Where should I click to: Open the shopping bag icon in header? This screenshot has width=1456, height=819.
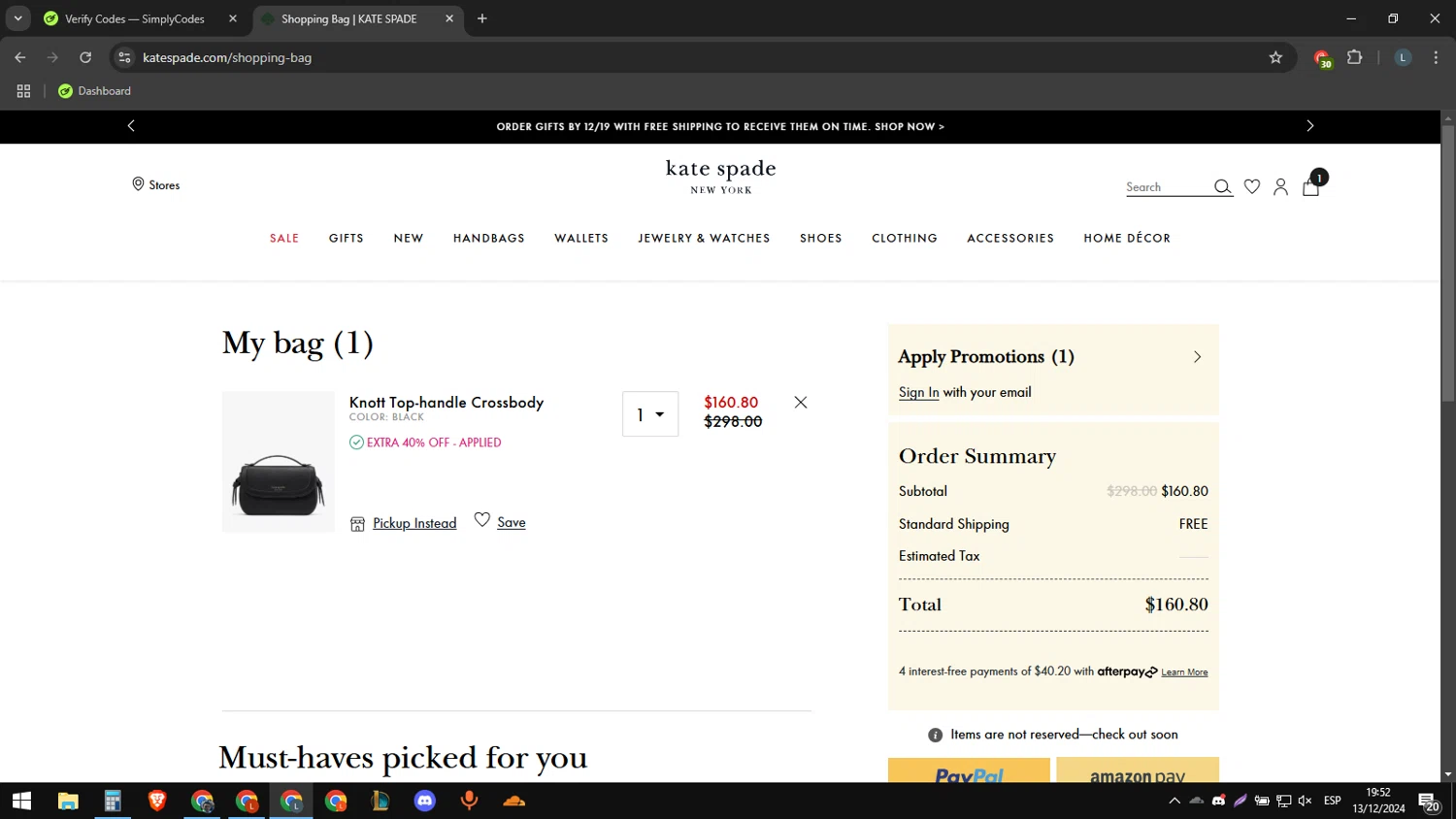1311,185
